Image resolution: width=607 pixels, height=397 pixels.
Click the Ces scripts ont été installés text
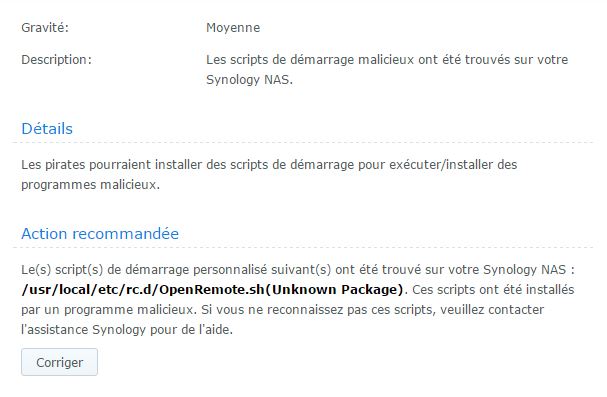493,290
